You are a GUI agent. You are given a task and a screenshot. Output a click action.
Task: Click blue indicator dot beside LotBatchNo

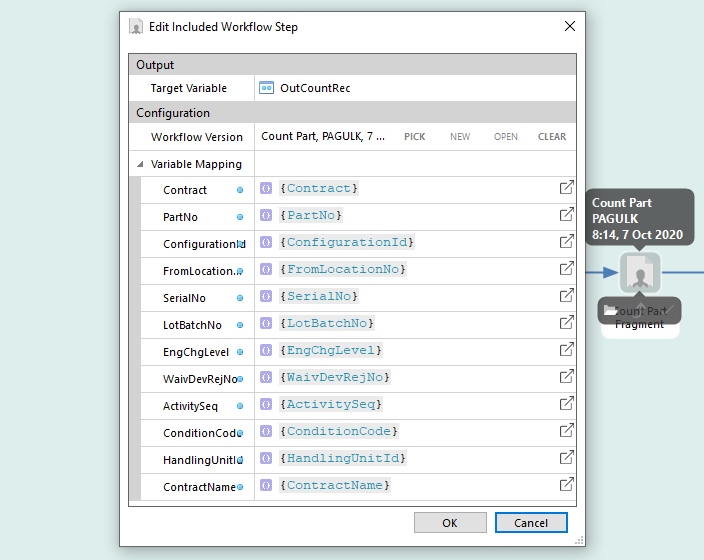[240, 325]
